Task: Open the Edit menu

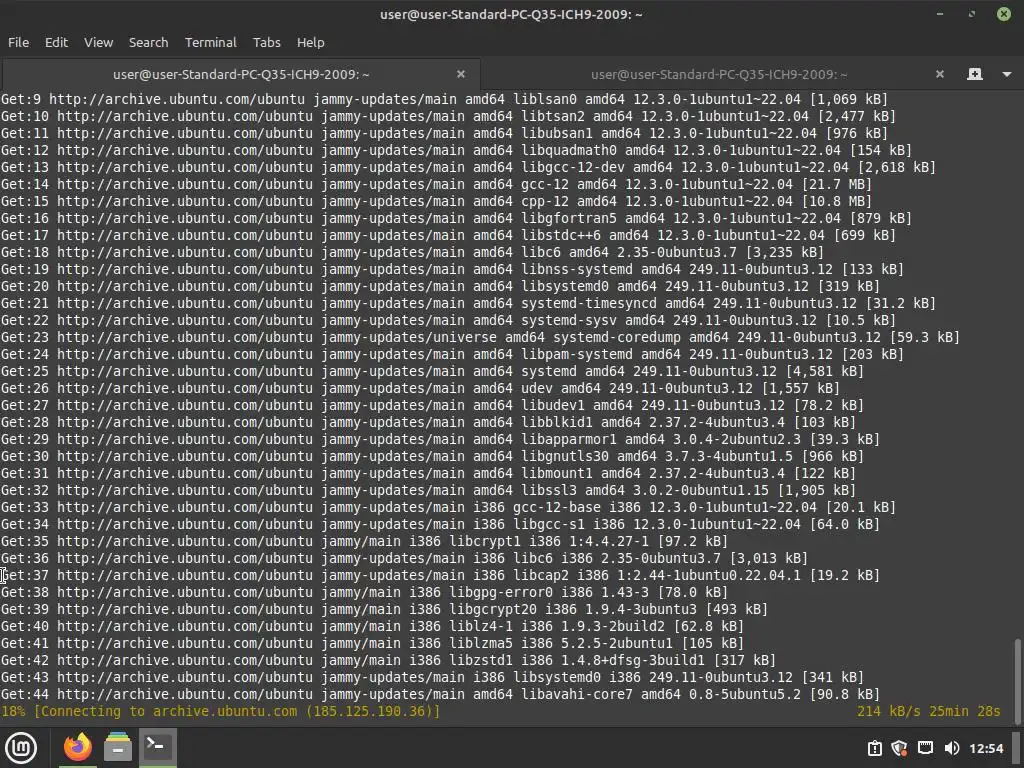Action: pos(56,42)
